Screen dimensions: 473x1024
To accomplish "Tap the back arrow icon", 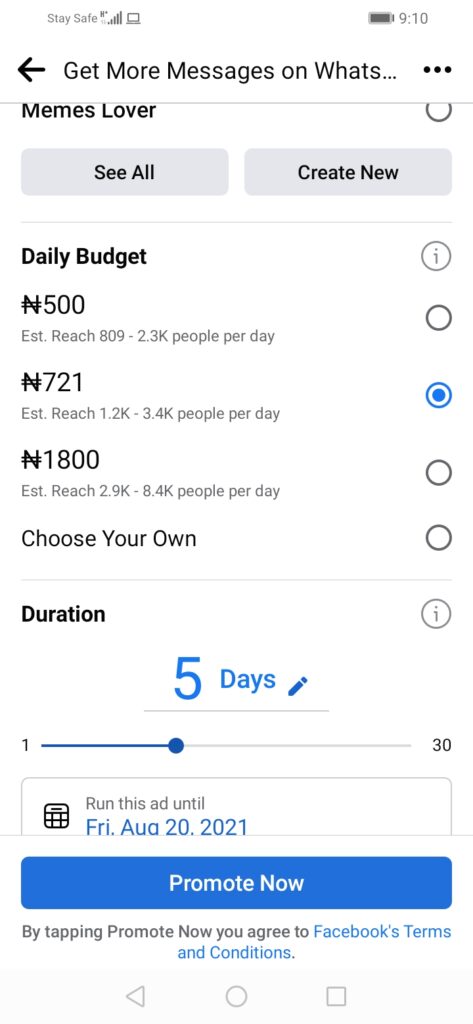I will click(31, 70).
